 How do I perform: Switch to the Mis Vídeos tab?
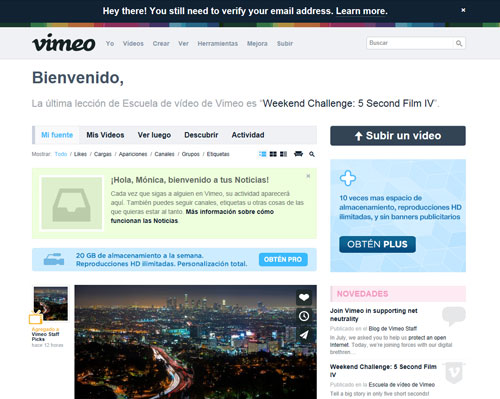pos(105,135)
